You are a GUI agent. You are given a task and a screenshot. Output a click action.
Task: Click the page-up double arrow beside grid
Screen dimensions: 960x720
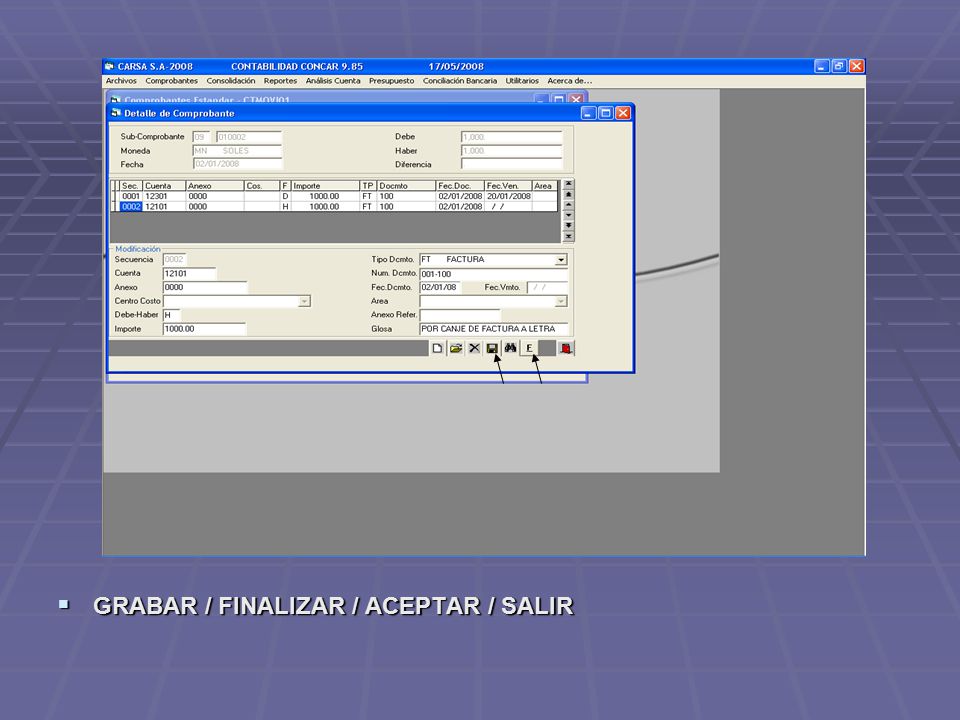click(x=568, y=194)
